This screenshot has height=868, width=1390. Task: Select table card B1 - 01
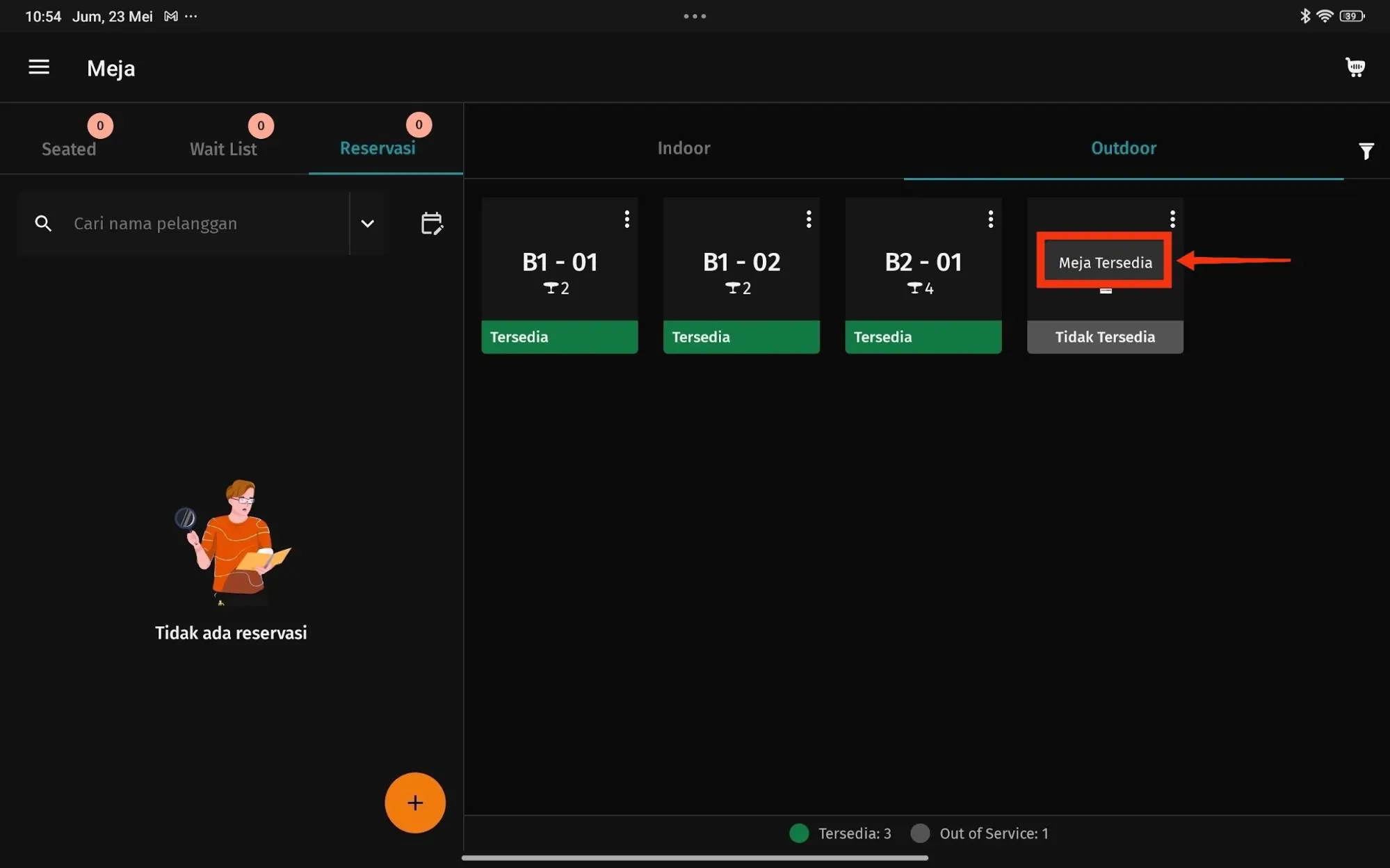click(559, 275)
